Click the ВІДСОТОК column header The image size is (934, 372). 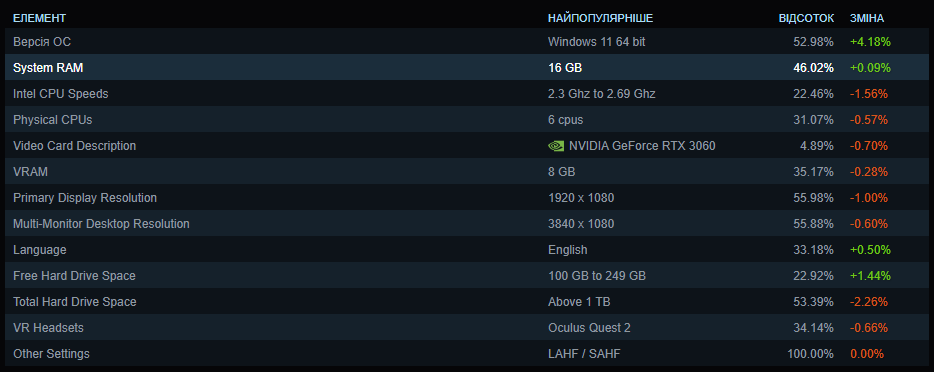point(807,18)
